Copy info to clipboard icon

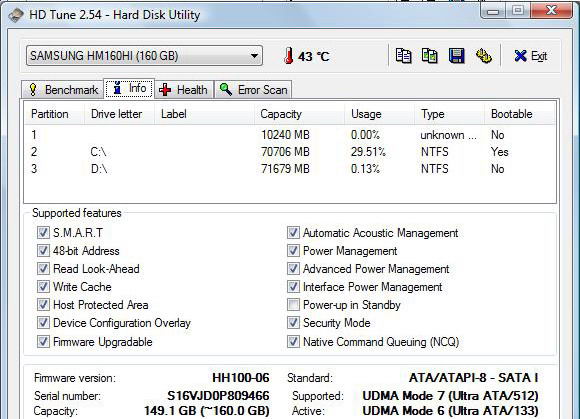click(403, 56)
